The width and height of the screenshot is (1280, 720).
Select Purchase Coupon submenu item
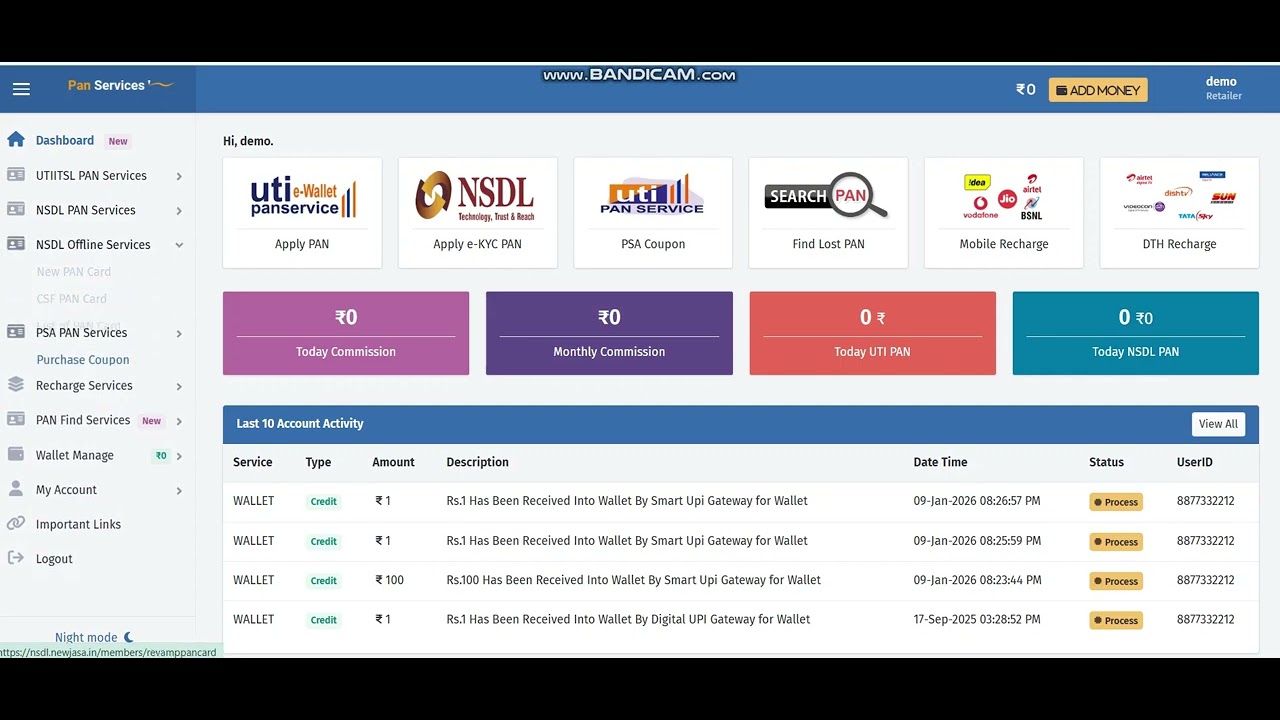83,359
